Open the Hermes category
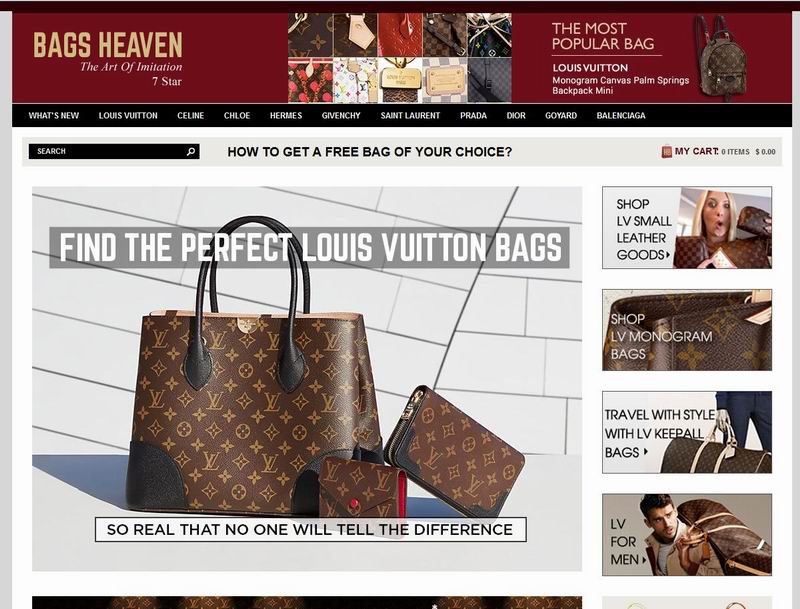Image resolution: width=800 pixels, height=609 pixels. click(x=286, y=116)
